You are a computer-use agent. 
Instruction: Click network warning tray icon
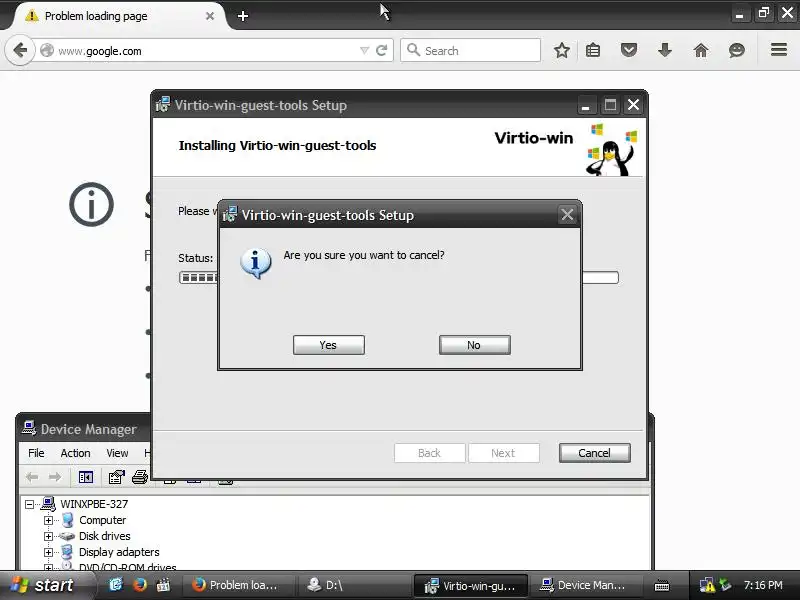[x=707, y=585]
